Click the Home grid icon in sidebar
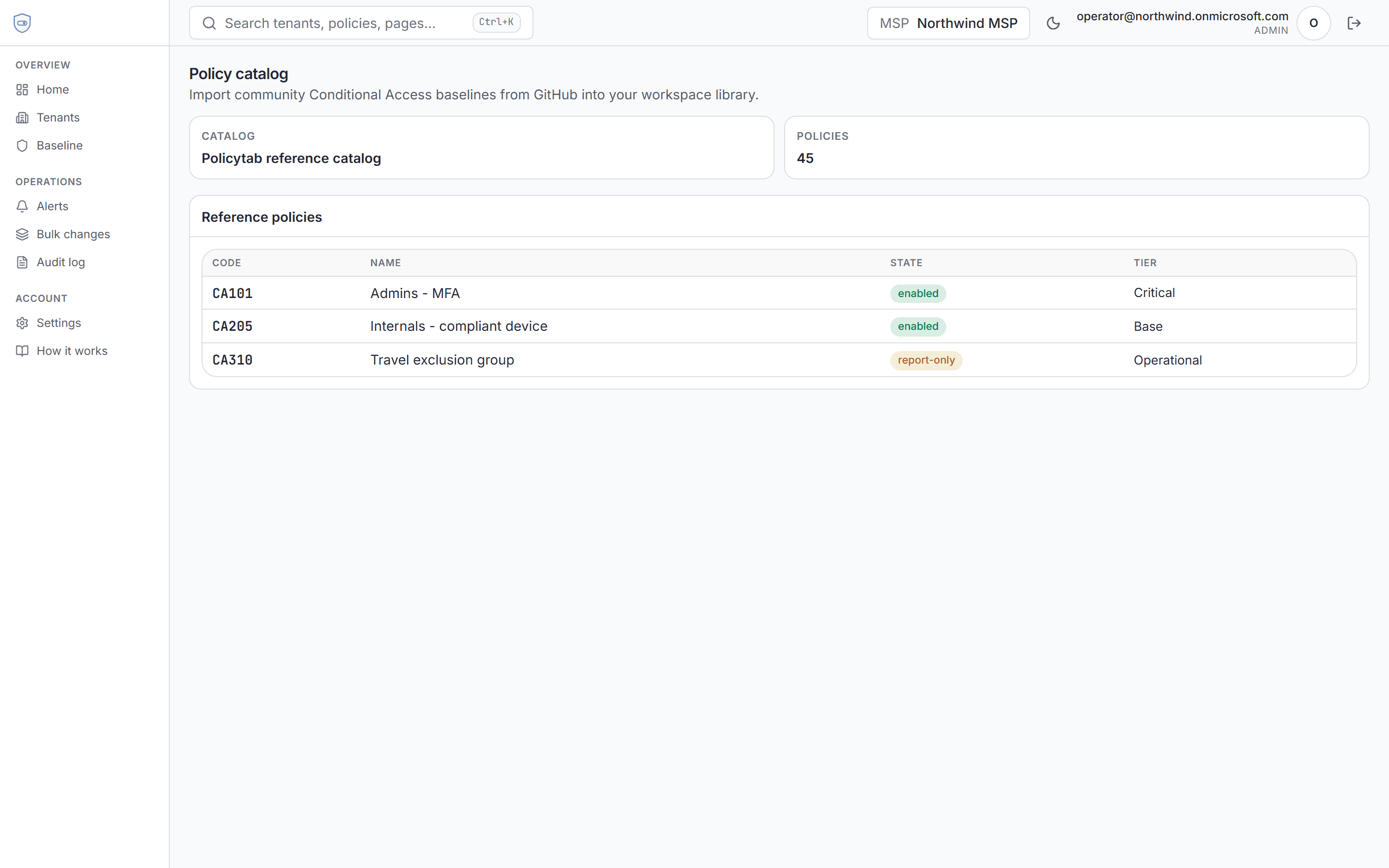 pyautogui.click(x=22, y=90)
